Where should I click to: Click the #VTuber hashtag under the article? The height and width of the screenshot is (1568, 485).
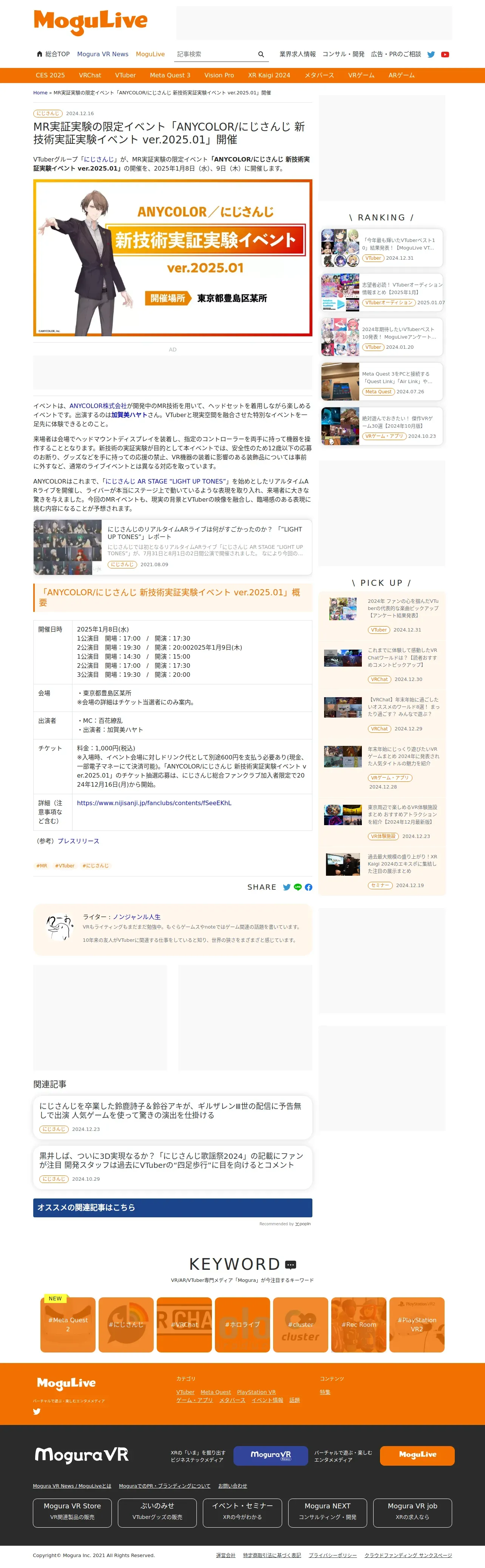[65, 866]
